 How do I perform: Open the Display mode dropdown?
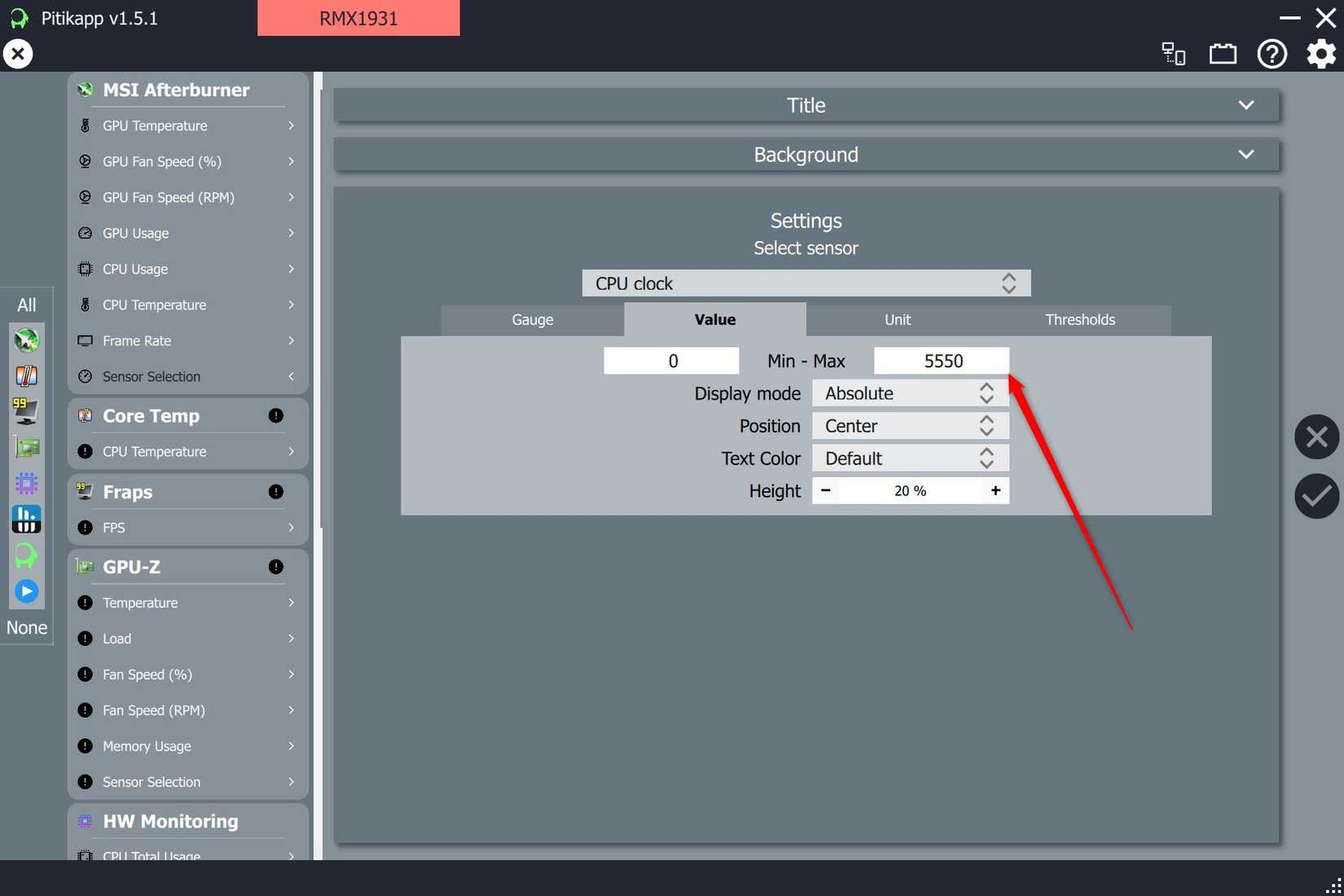(x=910, y=393)
